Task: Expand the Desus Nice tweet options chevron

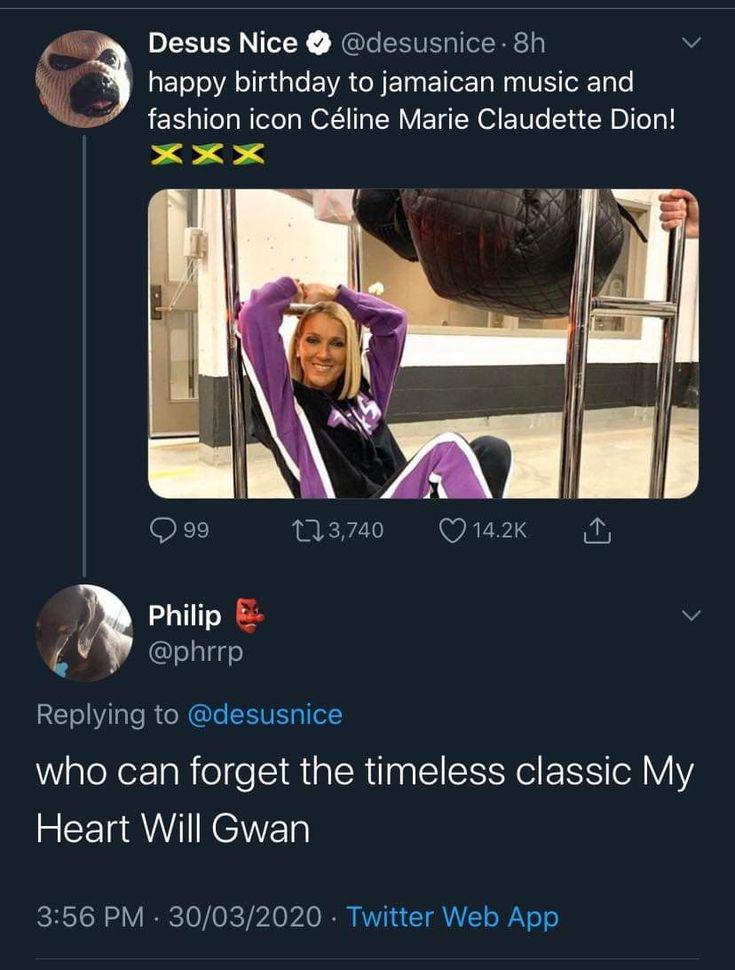Action: (691, 43)
